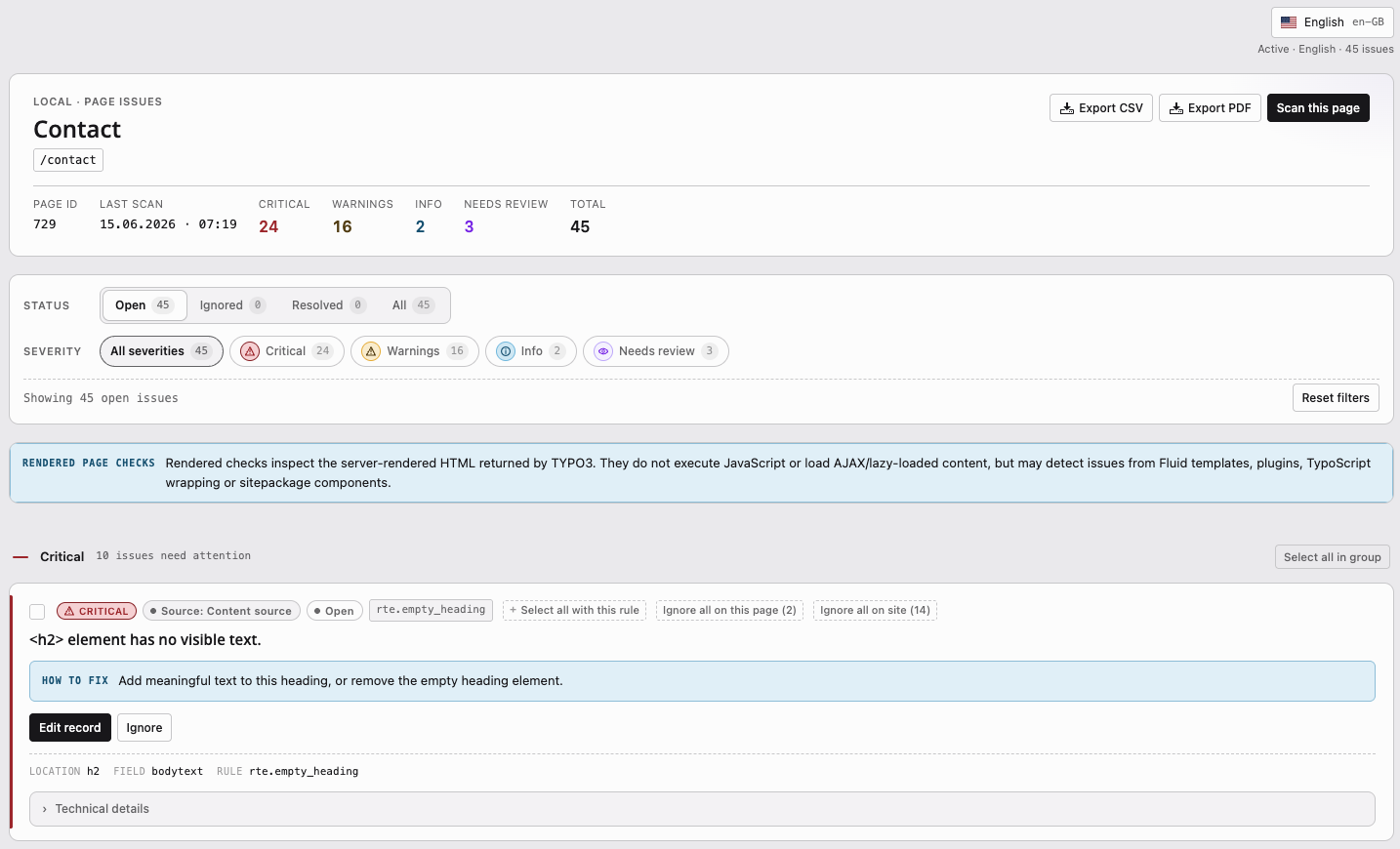This screenshot has width=1400, height=849.
Task: Click the blue info icon in Info filter
Action: (506, 351)
